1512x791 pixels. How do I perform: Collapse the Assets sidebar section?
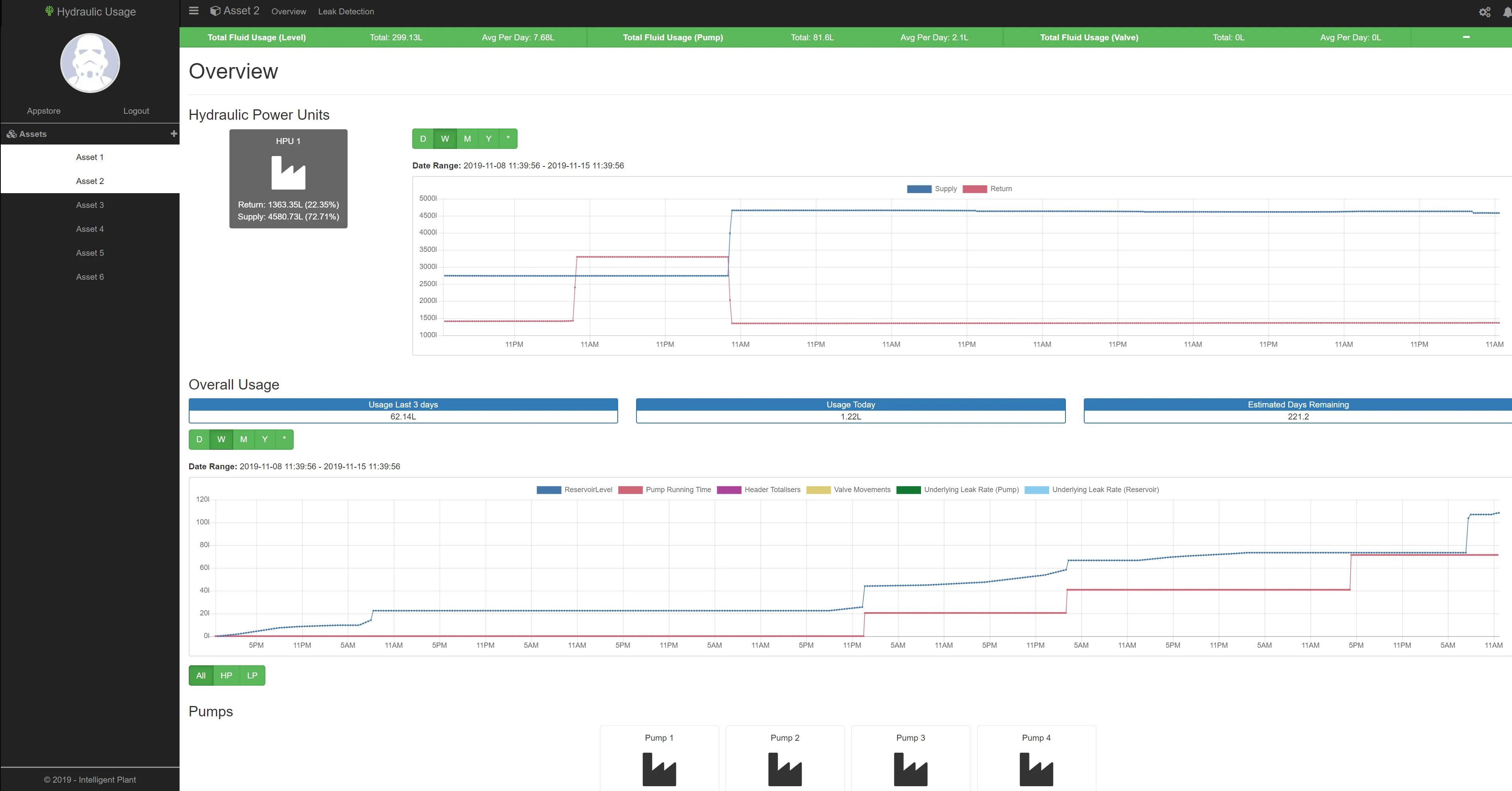tap(33, 134)
